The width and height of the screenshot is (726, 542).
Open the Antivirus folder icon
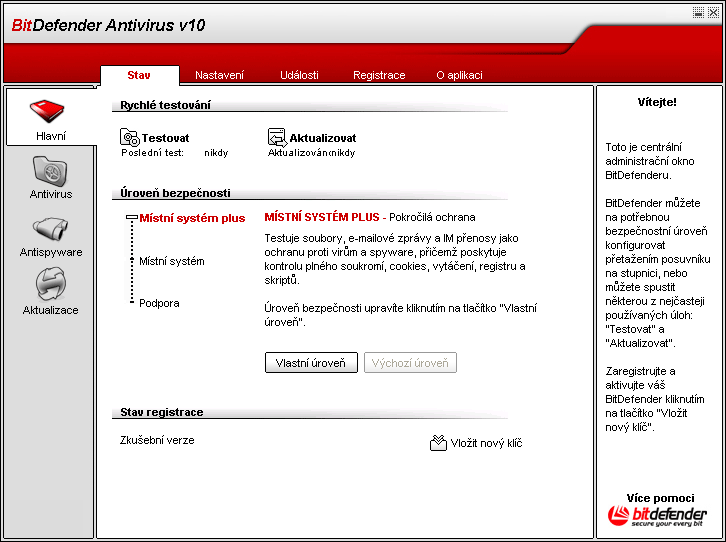[x=50, y=171]
